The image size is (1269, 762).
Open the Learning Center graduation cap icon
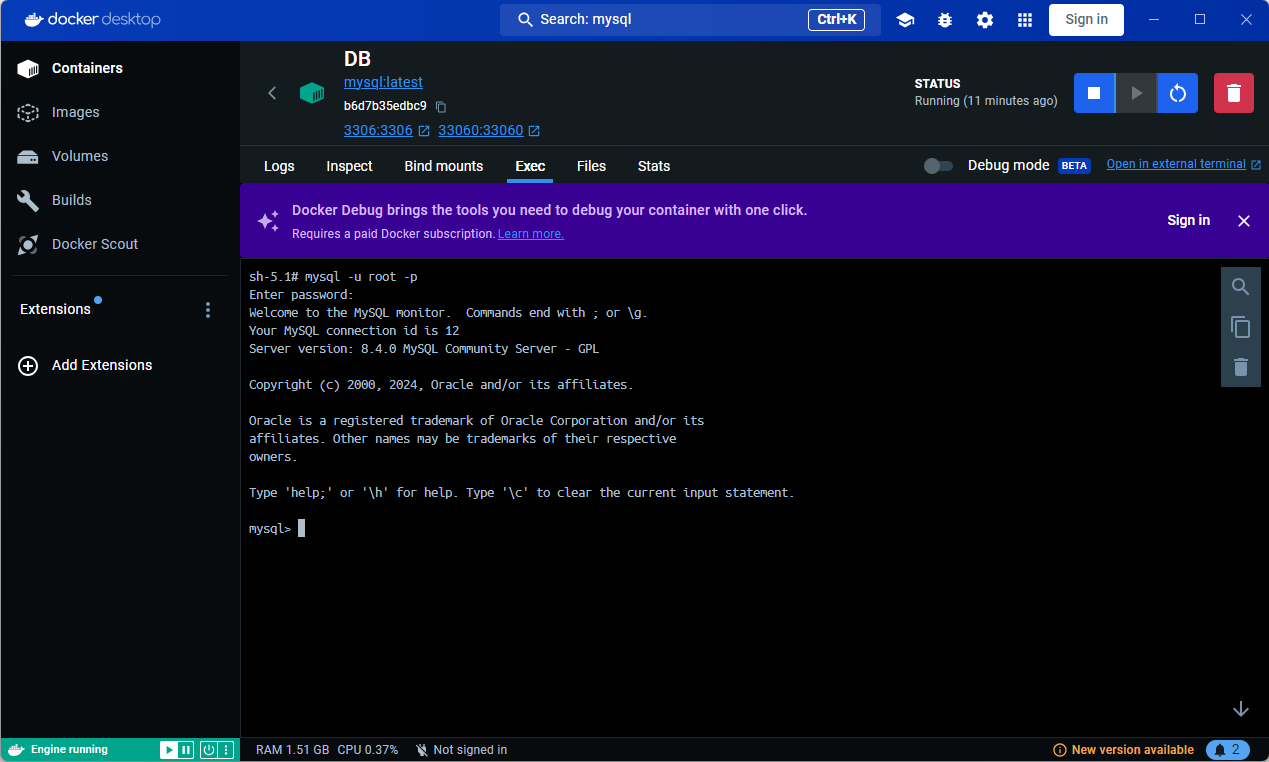coord(905,20)
